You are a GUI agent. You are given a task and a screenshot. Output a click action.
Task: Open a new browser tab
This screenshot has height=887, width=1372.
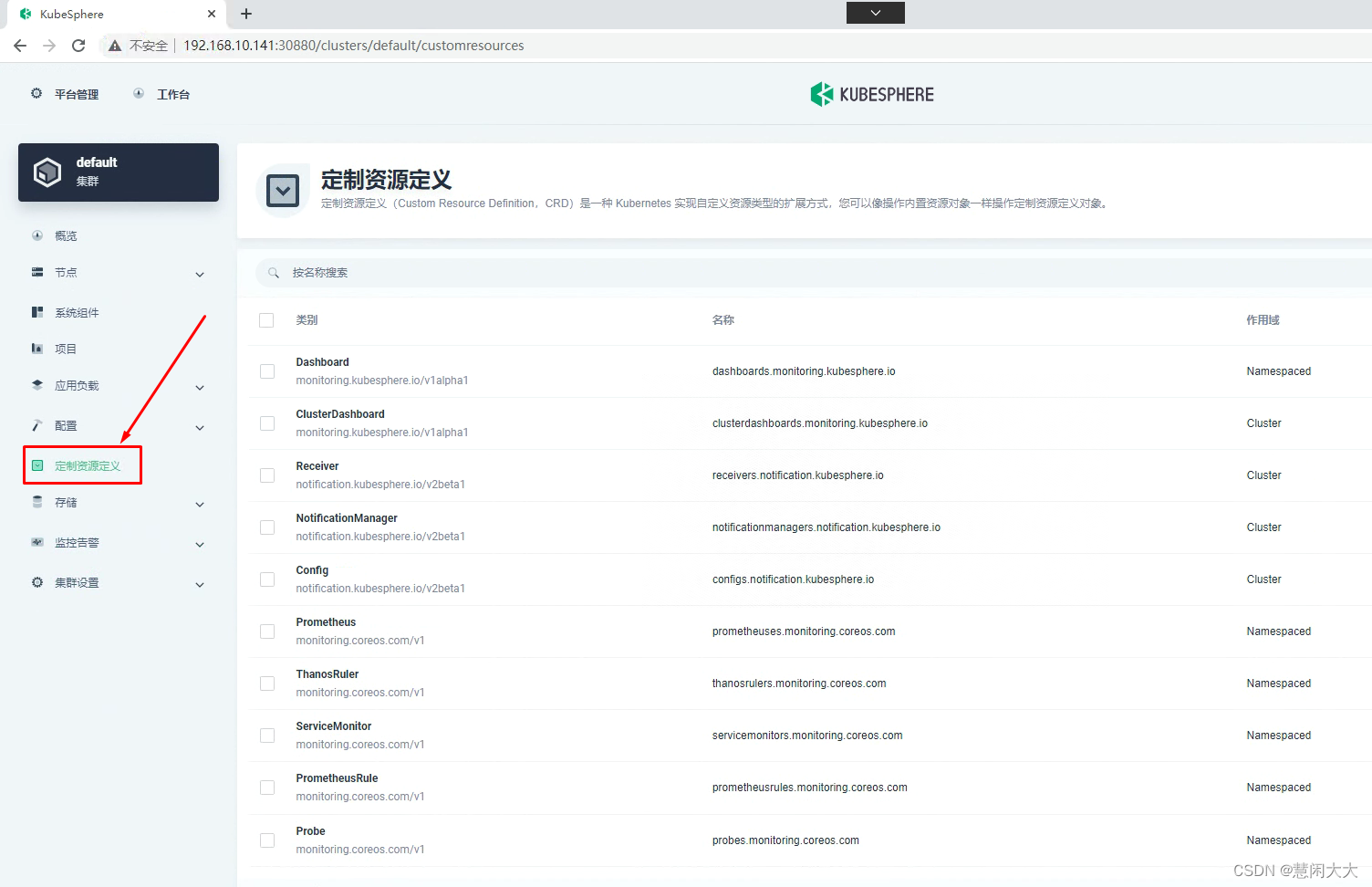246,14
